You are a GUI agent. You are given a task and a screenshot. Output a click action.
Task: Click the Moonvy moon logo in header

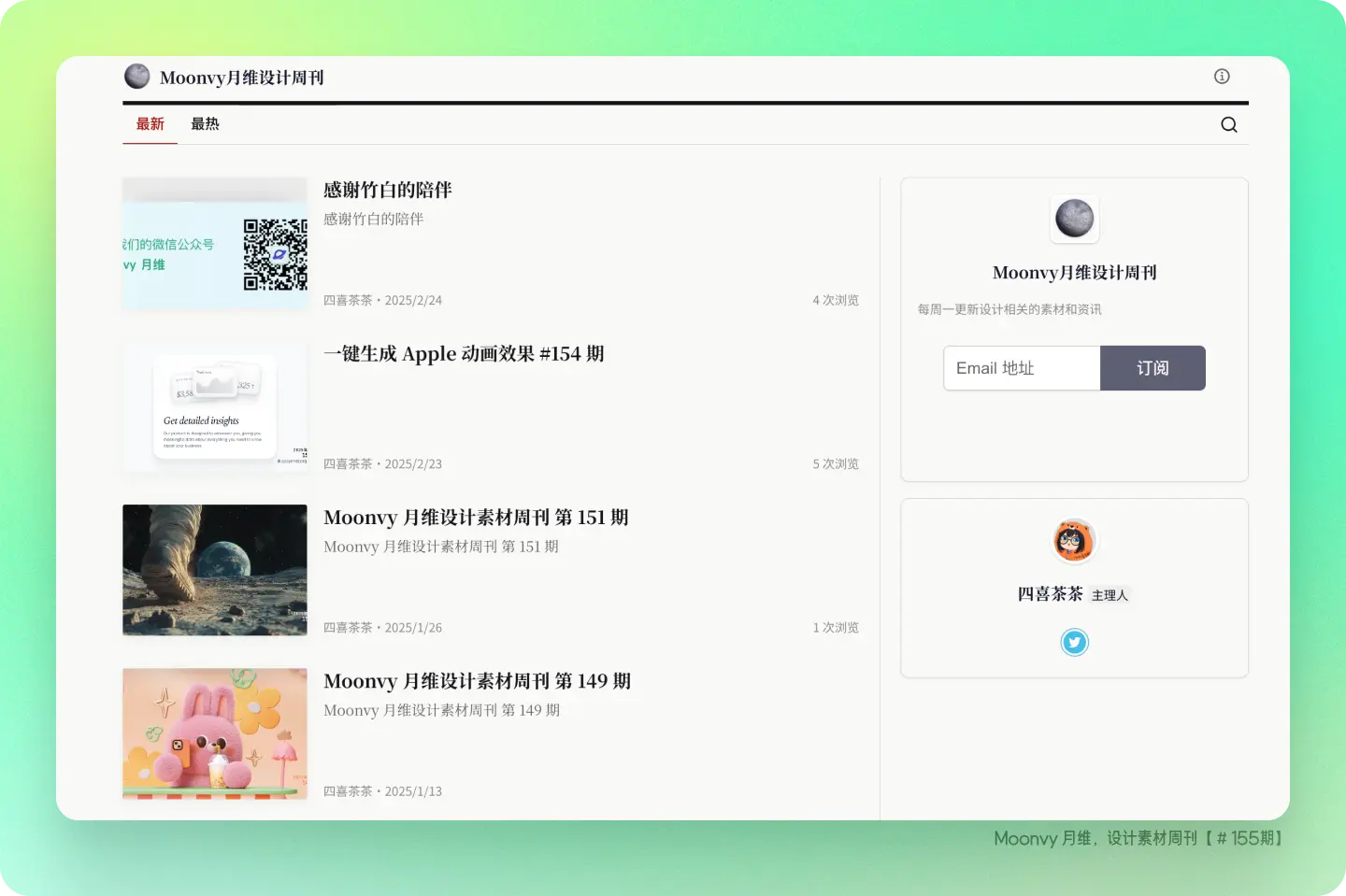(x=137, y=77)
